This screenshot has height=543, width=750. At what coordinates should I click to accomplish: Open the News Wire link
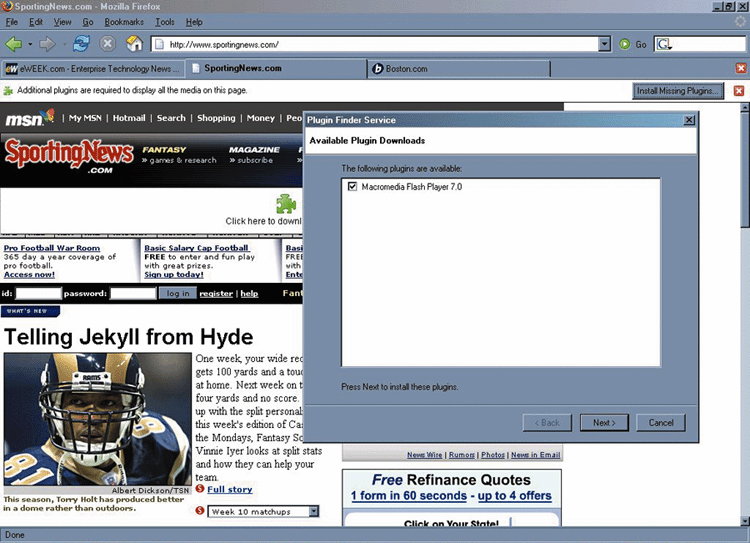(425, 455)
